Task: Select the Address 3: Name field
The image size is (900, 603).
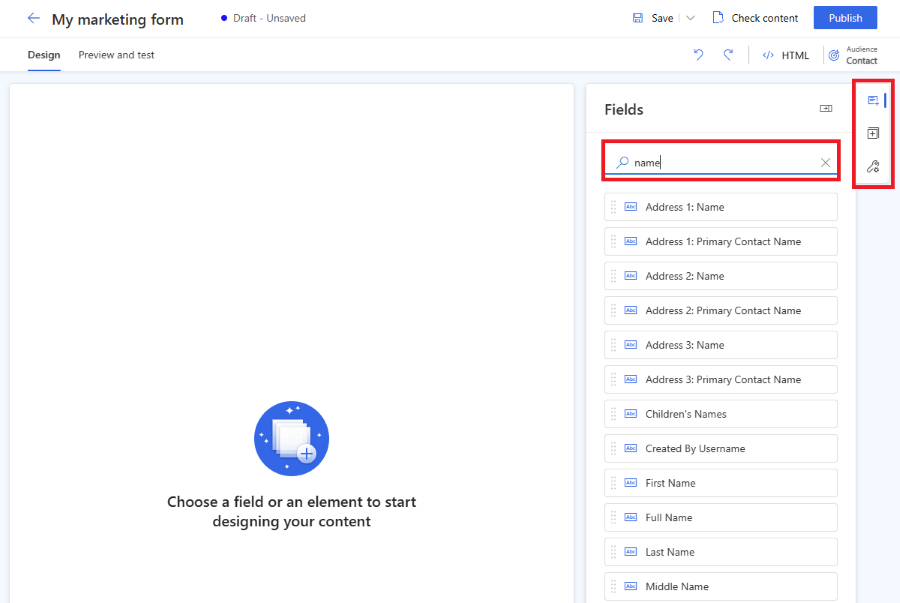Action: tap(720, 345)
